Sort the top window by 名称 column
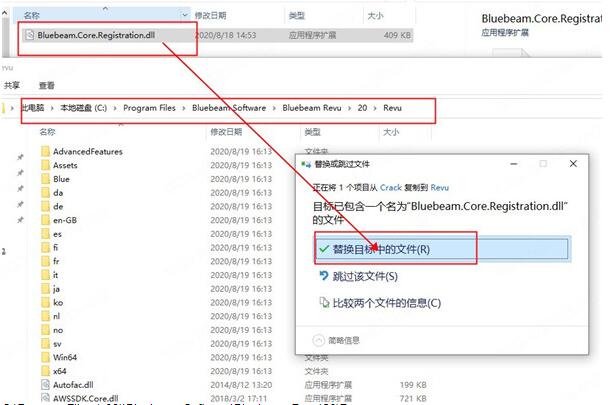This screenshot has width=616, height=405. click(31, 15)
